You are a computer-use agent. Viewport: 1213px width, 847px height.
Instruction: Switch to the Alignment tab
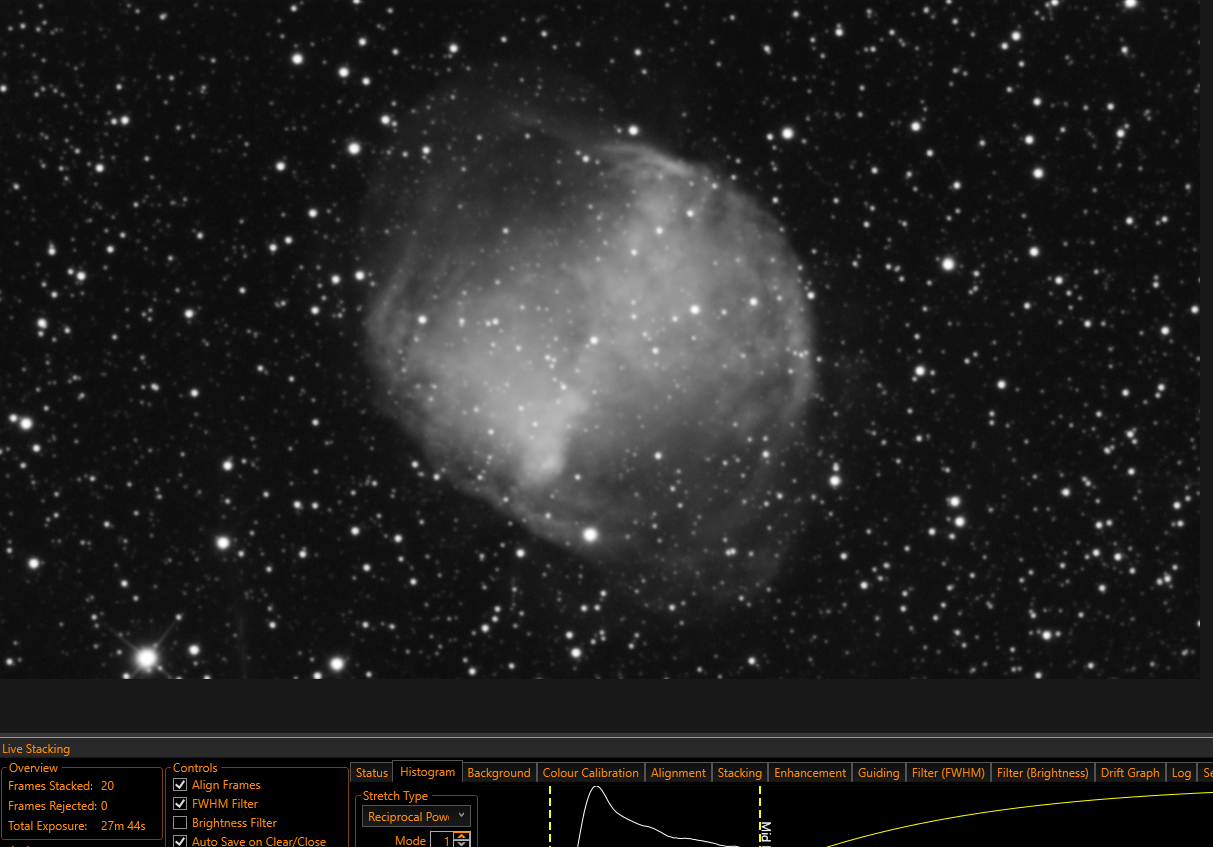(x=678, y=773)
